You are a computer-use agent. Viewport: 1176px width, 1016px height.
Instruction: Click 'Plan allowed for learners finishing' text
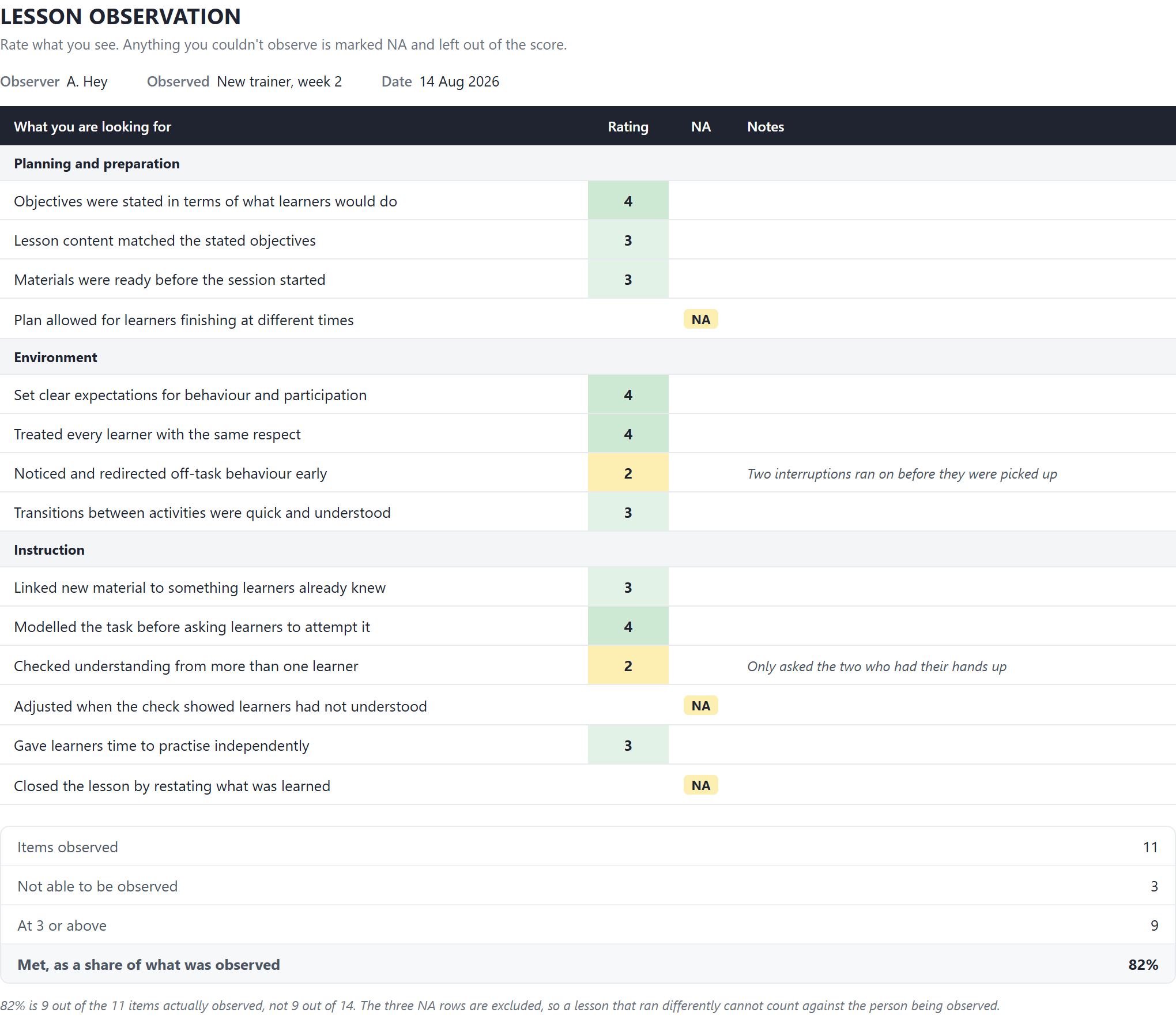[x=184, y=319]
